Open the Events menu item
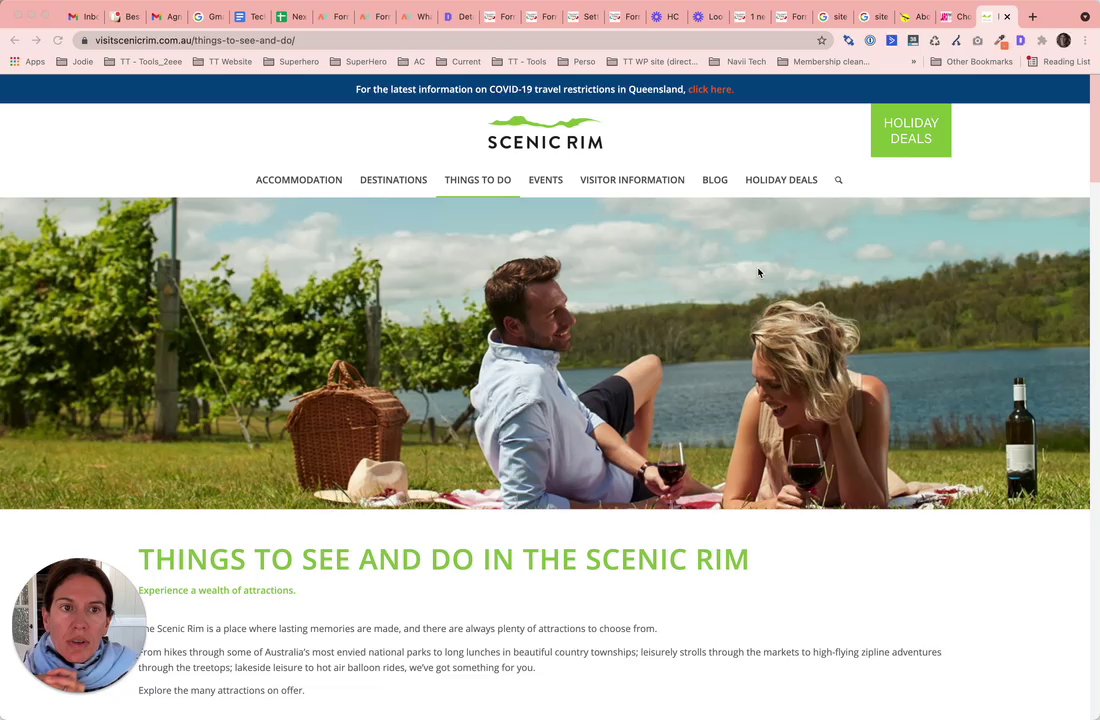The image size is (1100, 720). [x=546, y=180]
